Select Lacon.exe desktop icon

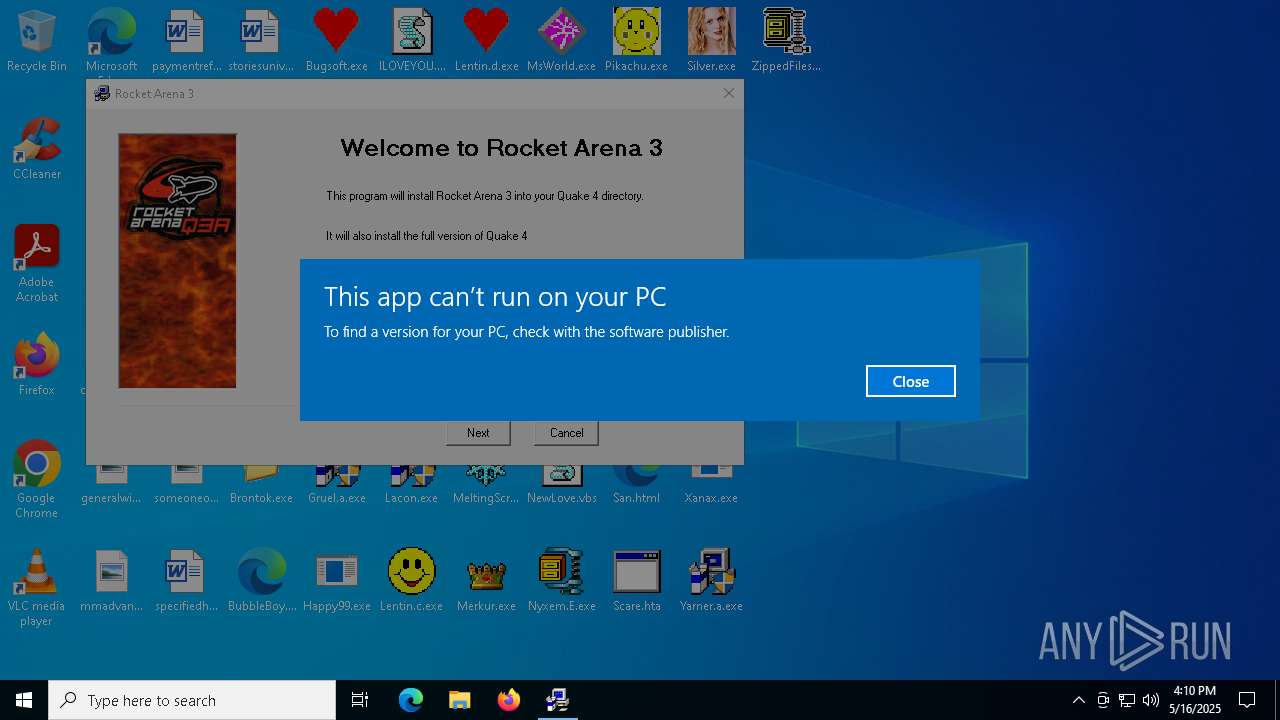(x=411, y=486)
